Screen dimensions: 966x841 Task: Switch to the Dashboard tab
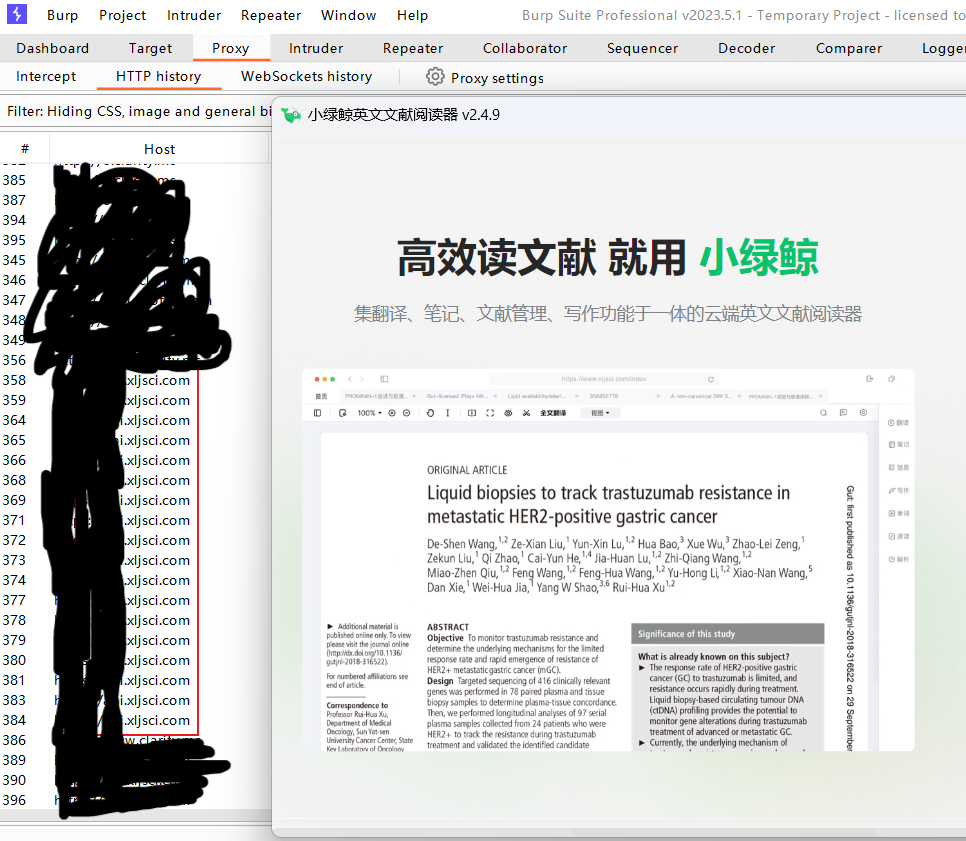point(52,48)
